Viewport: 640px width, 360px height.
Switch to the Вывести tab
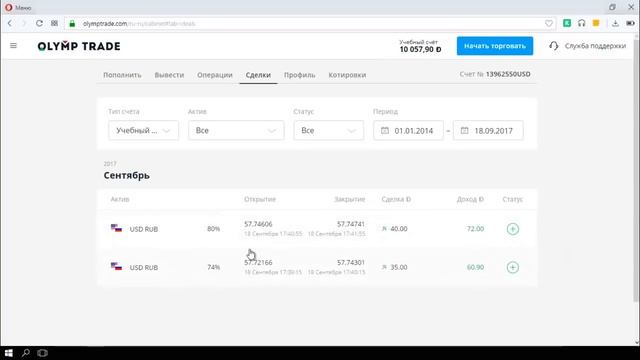click(x=169, y=75)
